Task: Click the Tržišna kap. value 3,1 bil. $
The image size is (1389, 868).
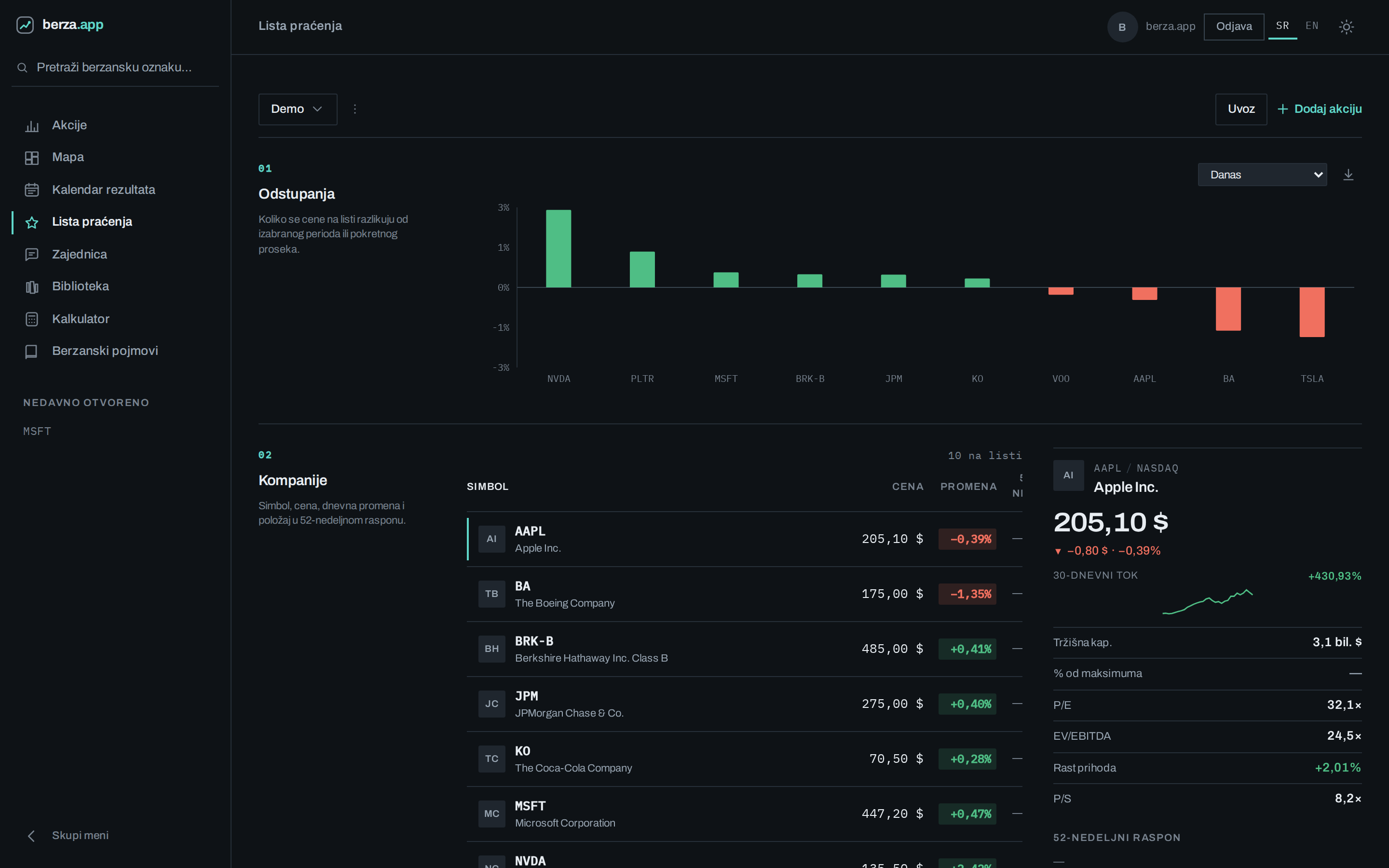Action: coord(1337,642)
